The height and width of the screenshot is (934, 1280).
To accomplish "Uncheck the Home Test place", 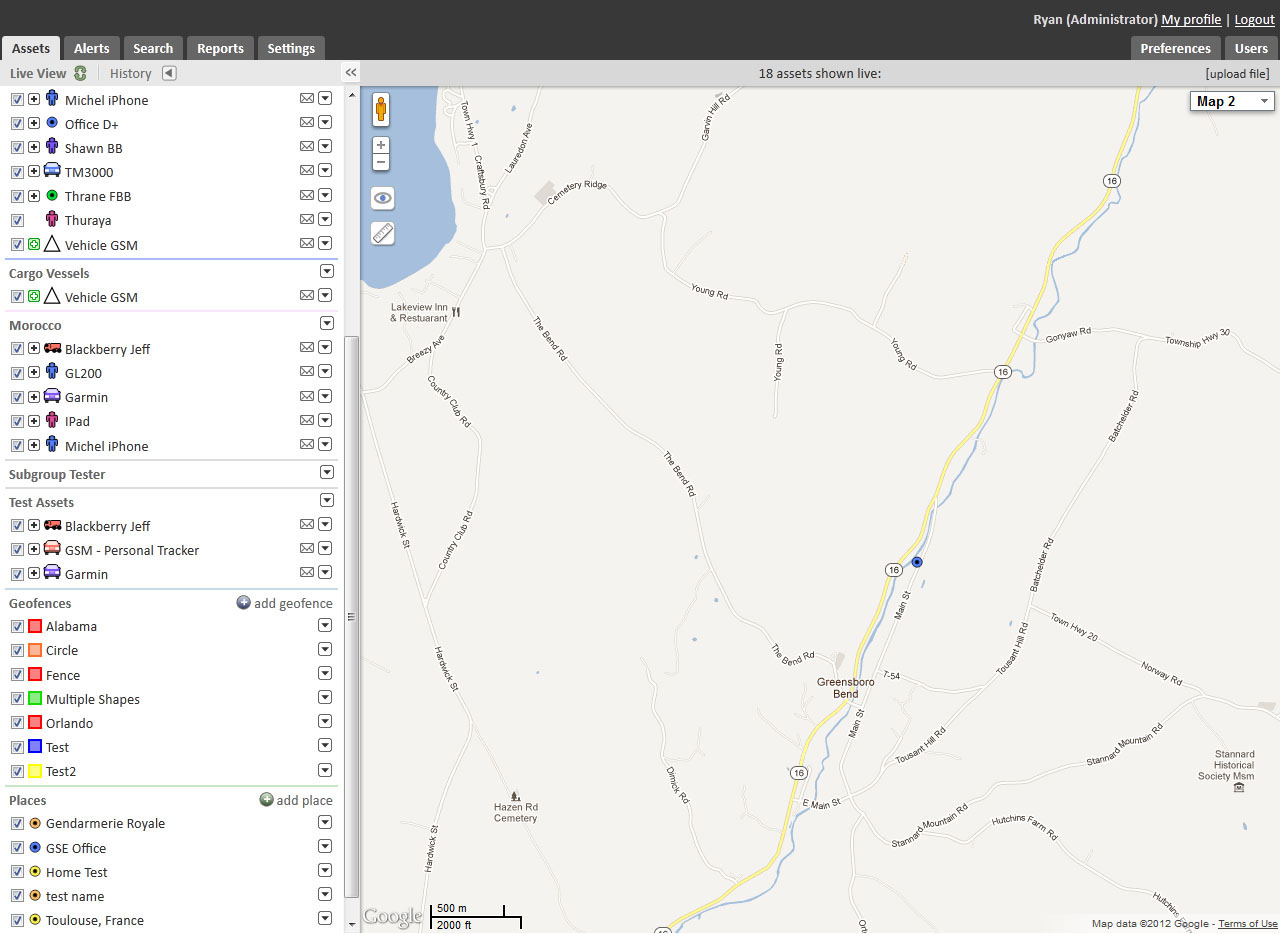I will click(x=17, y=871).
